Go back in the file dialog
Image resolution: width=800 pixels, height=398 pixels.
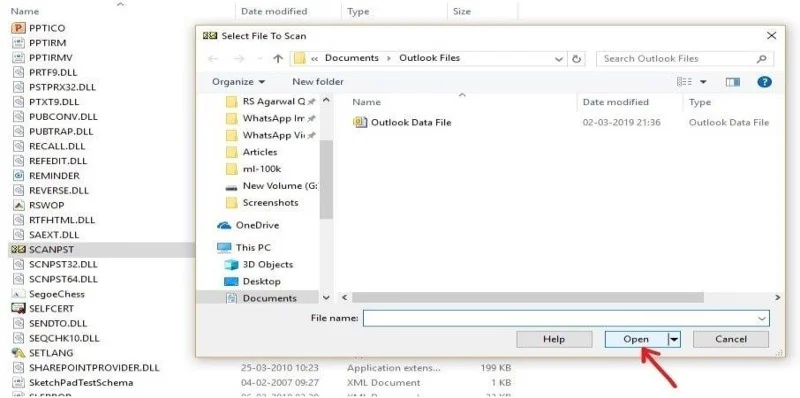pos(213,59)
